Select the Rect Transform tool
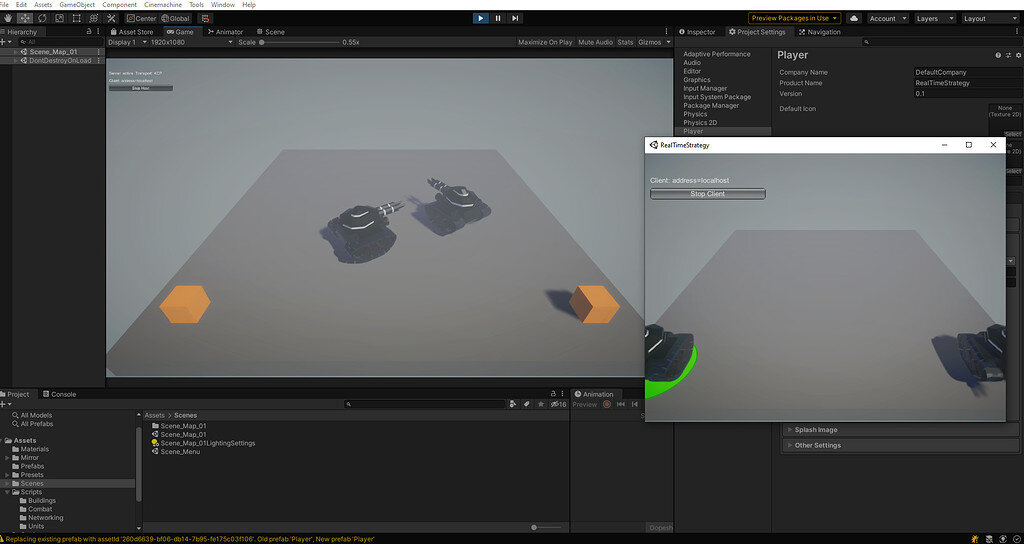This screenshot has height=544, width=1024. click(76, 18)
